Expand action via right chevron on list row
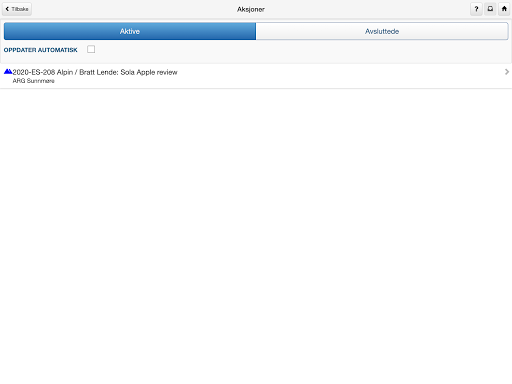512x384 pixels. tap(507, 72)
